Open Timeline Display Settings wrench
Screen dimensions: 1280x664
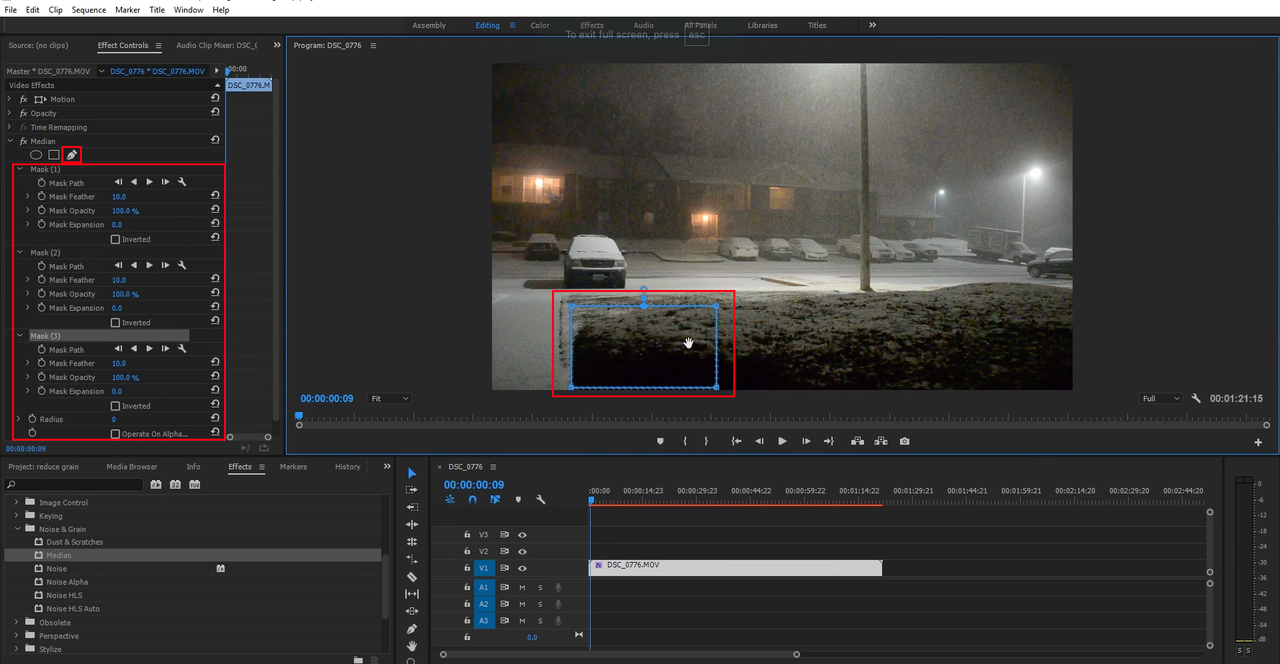click(541, 499)
